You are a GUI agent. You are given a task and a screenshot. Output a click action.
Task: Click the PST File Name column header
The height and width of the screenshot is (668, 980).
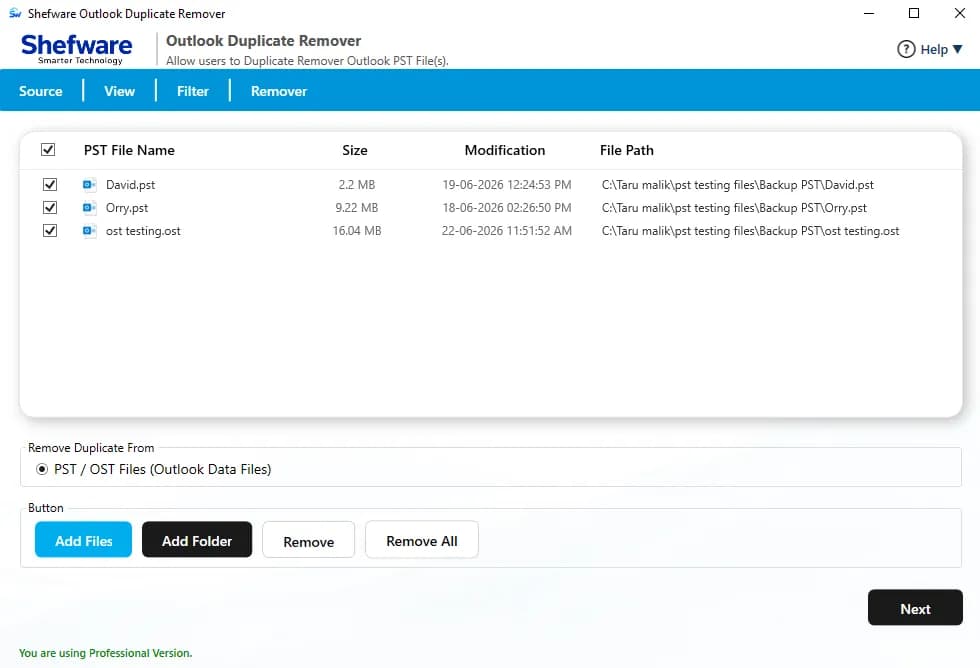(x=129, y=151)
